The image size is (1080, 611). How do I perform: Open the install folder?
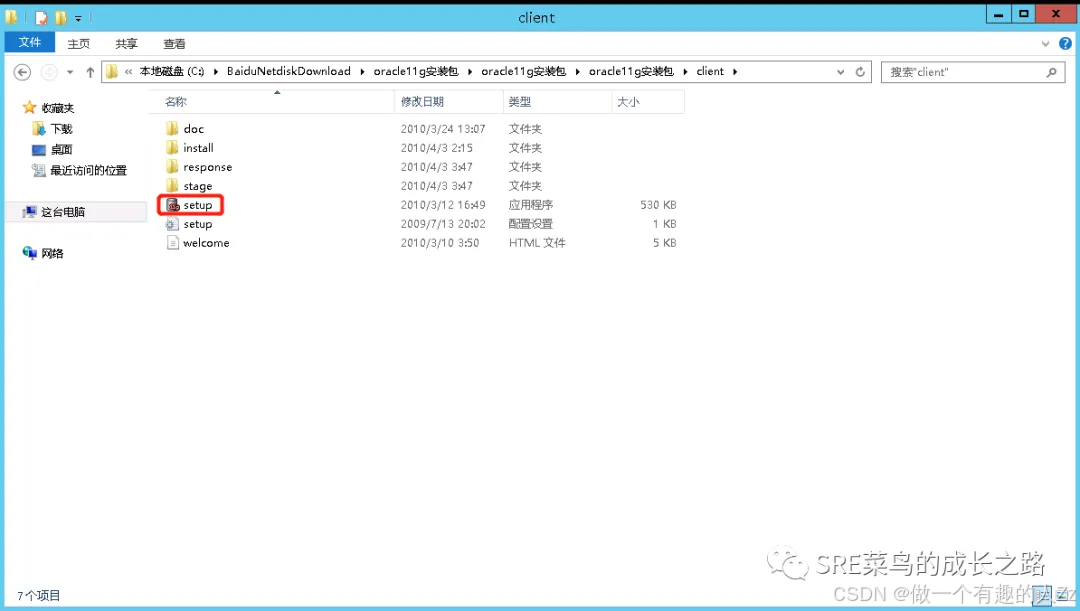(x=198, y=147)
